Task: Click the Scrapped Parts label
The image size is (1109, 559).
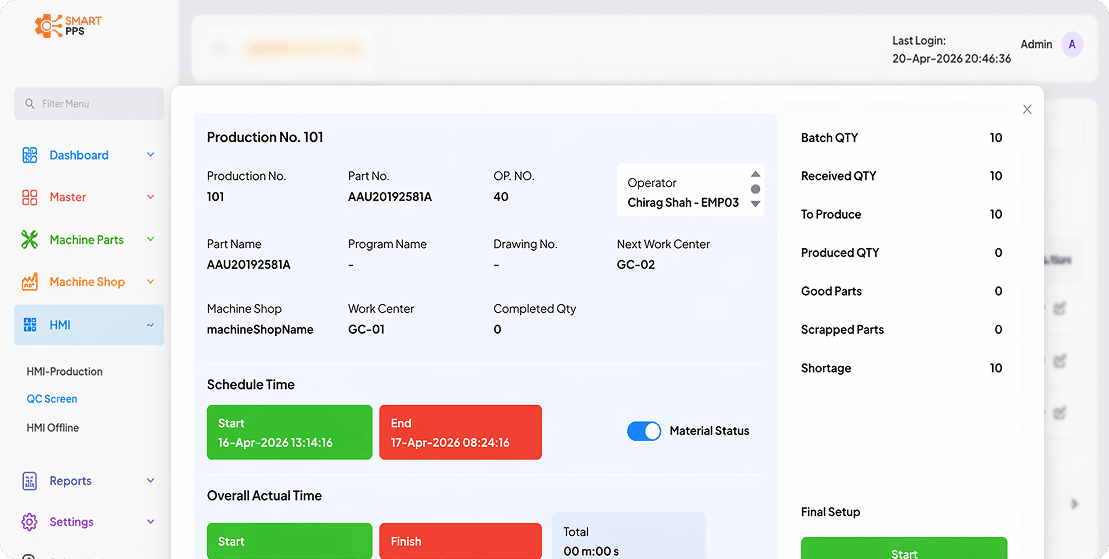Action: pos(842,330)
